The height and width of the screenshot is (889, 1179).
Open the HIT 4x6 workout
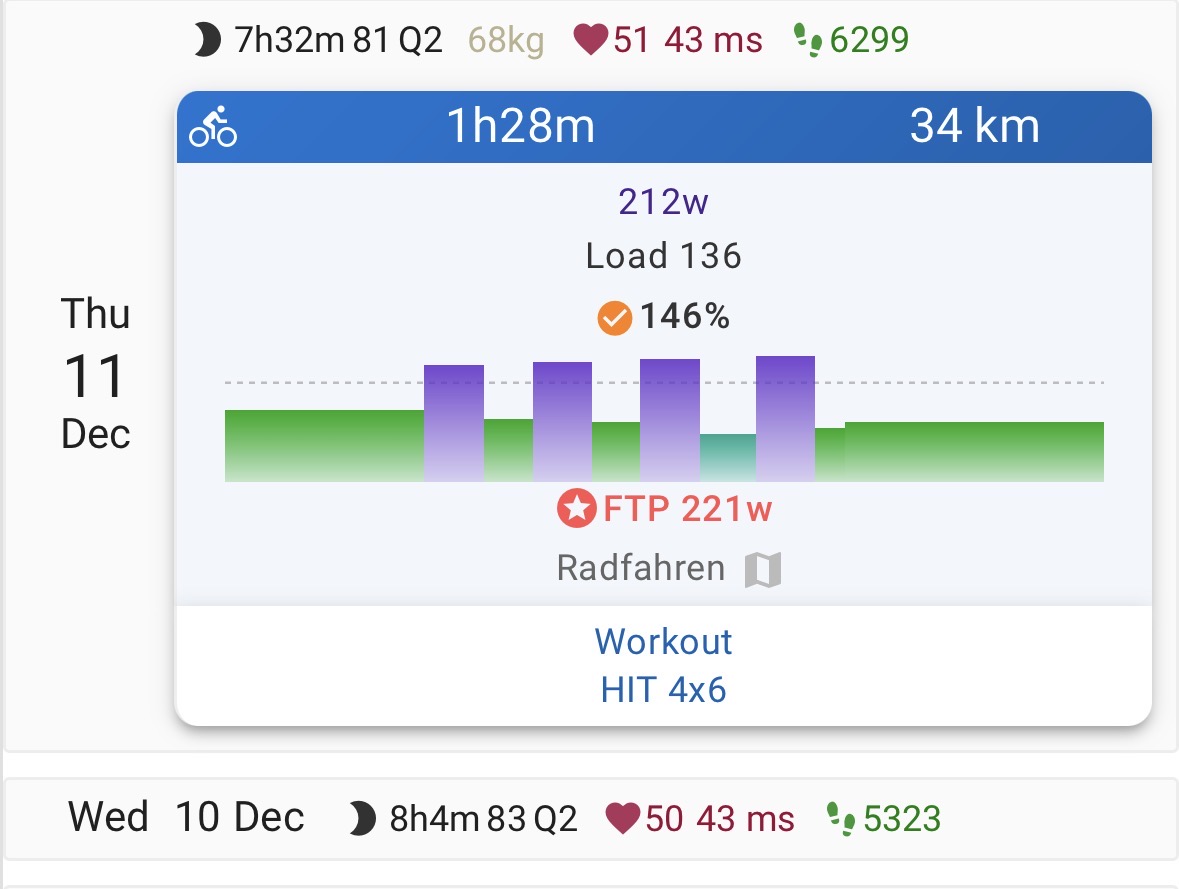(x=663, y=690)
